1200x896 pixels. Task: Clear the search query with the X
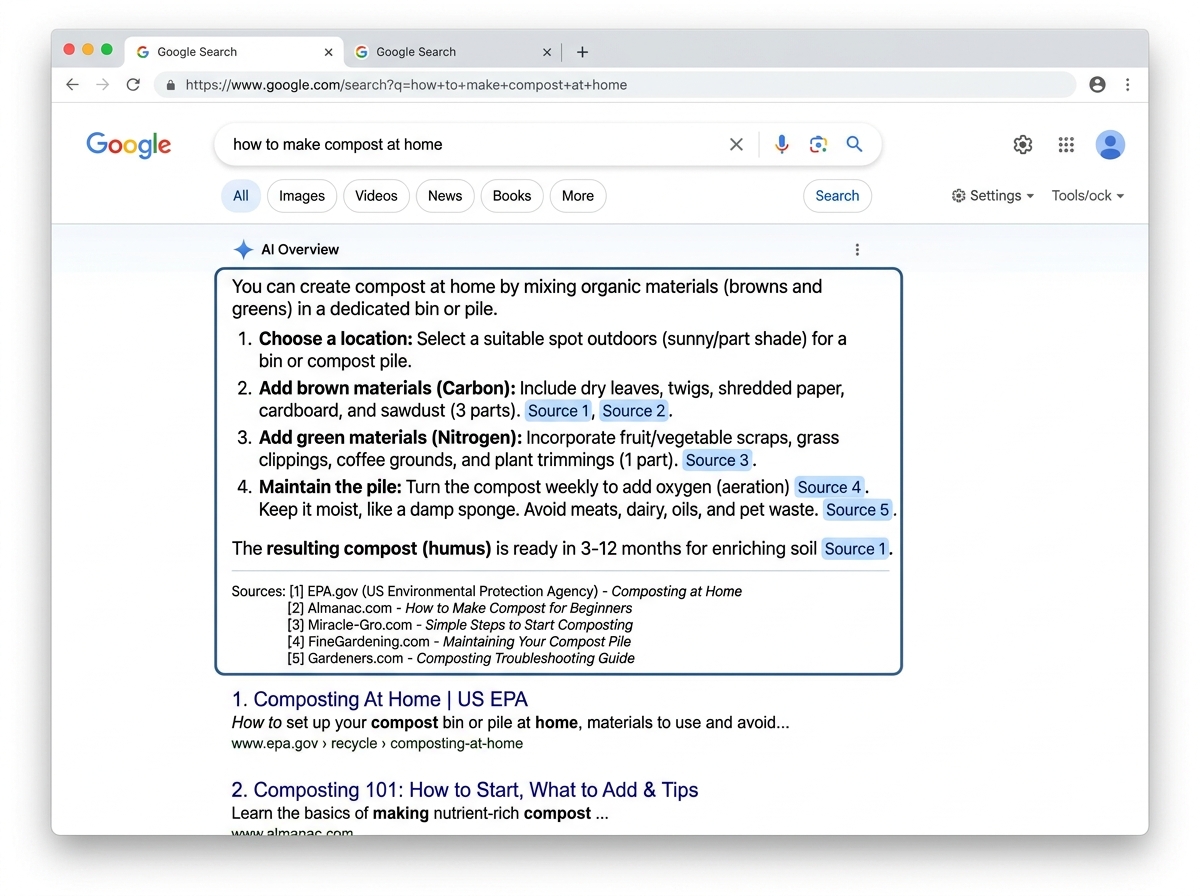pos(736,144)
